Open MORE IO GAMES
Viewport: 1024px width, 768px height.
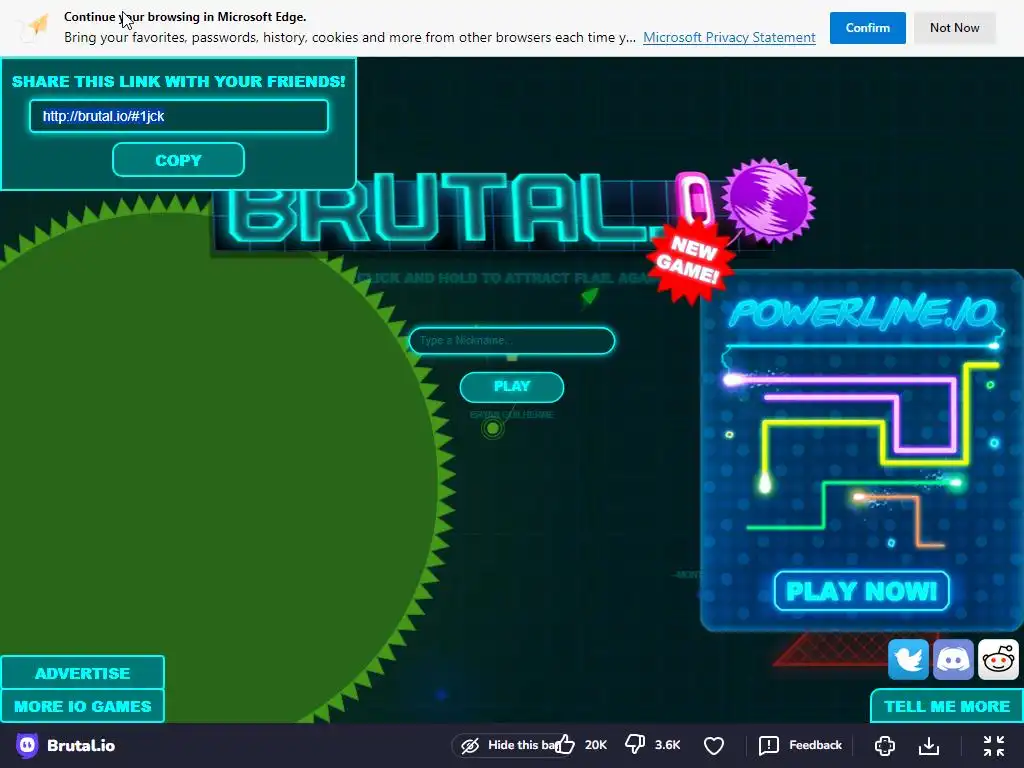click(82, 706)
